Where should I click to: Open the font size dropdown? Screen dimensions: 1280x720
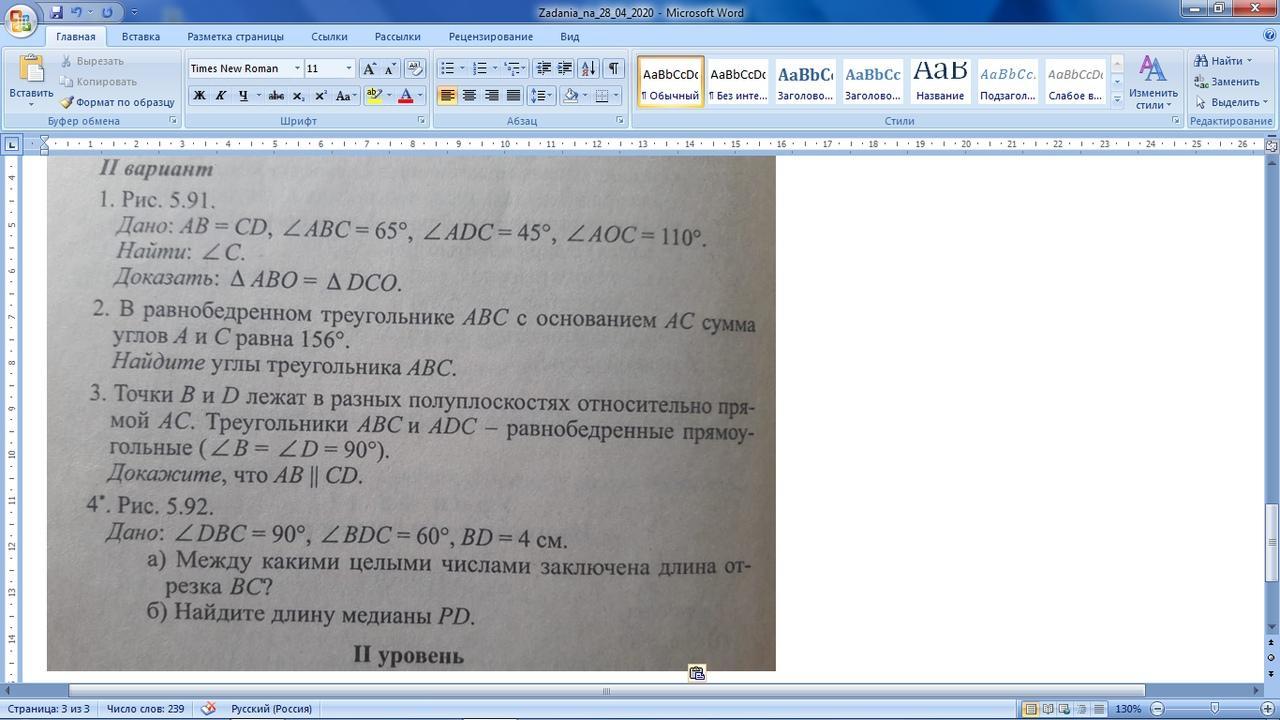pos(348,68)
